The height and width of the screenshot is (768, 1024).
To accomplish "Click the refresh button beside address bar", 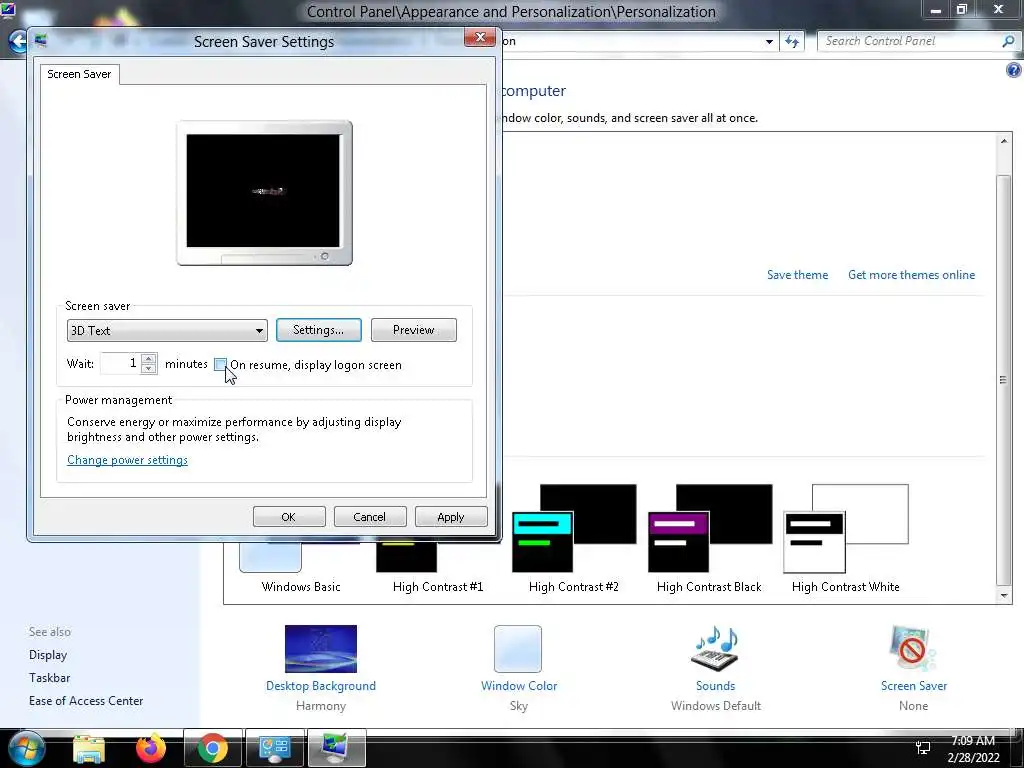I will tap(792, 42).
